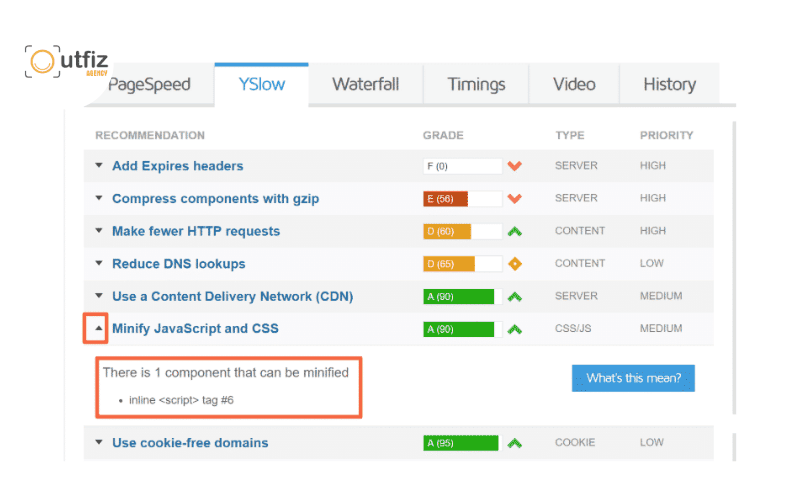
Task: Click 'There is 1 component that can be minified'
Action: [x=226, y=372]
